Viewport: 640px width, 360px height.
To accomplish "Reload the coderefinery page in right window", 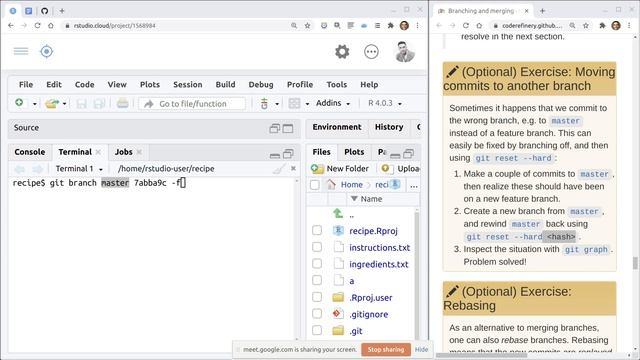I will (x=466, y=25).
